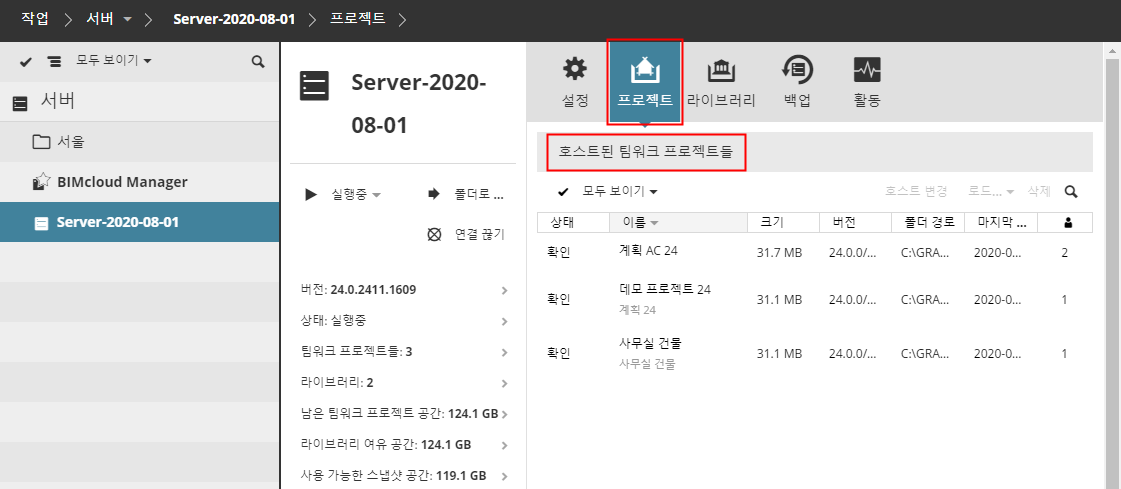Expand the 버전 24.0.2411.1609 row
Image resolution: width=1121 pixels, height=489 pixels.
pyautogui.click(x=405, y=290)
